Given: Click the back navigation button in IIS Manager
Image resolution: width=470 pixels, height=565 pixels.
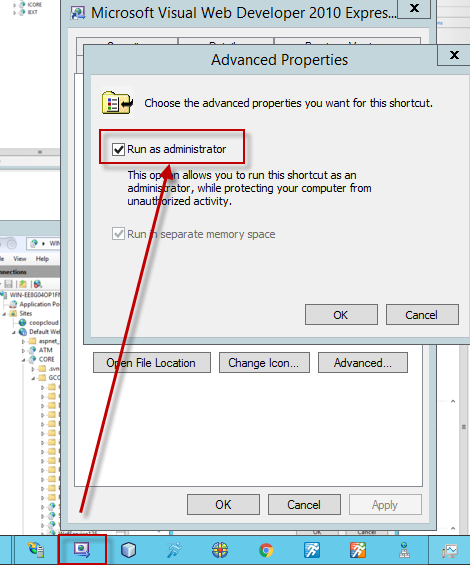Looking at the screenshot, I should point(11,244).
